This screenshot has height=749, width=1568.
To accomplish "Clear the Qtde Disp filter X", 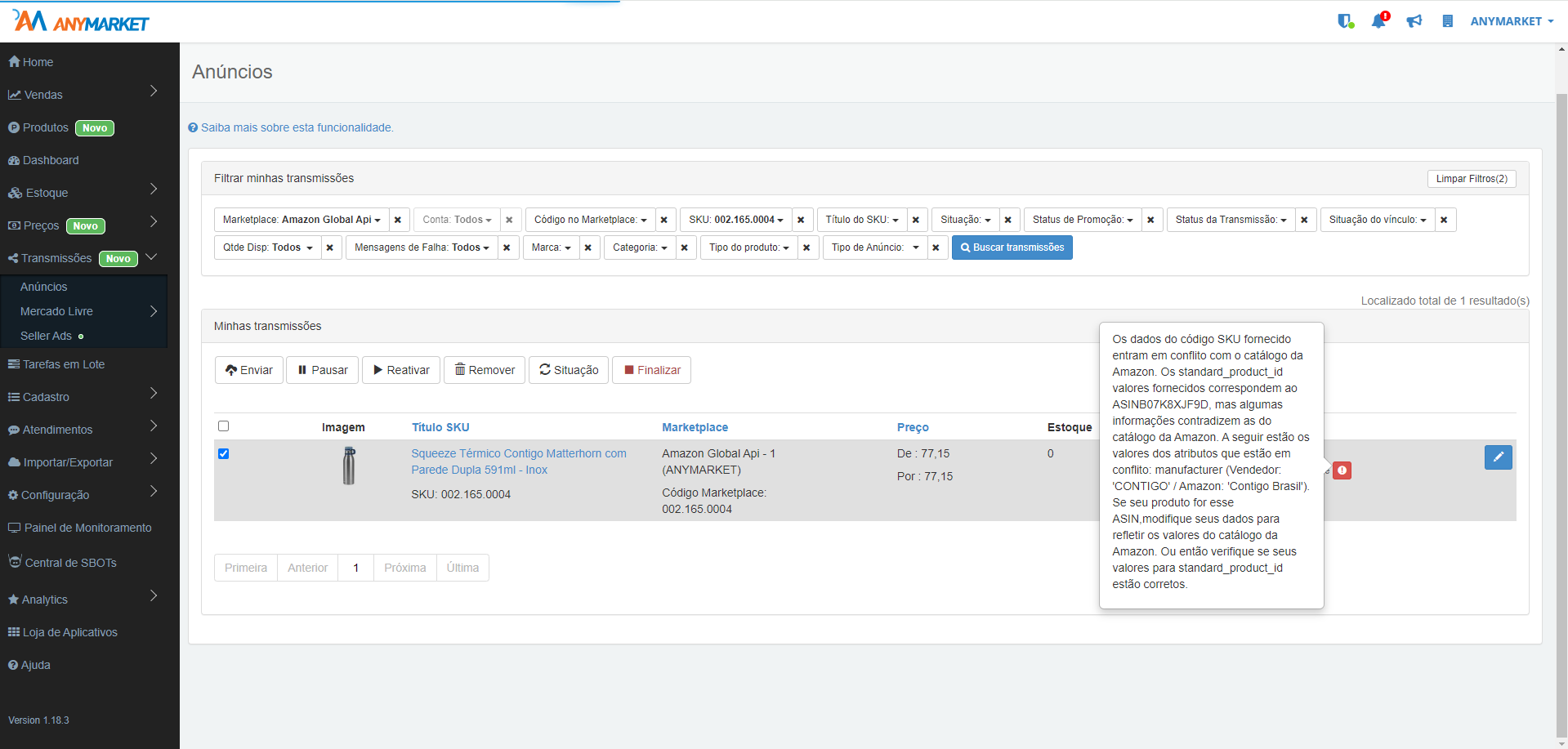I will 330,247.
